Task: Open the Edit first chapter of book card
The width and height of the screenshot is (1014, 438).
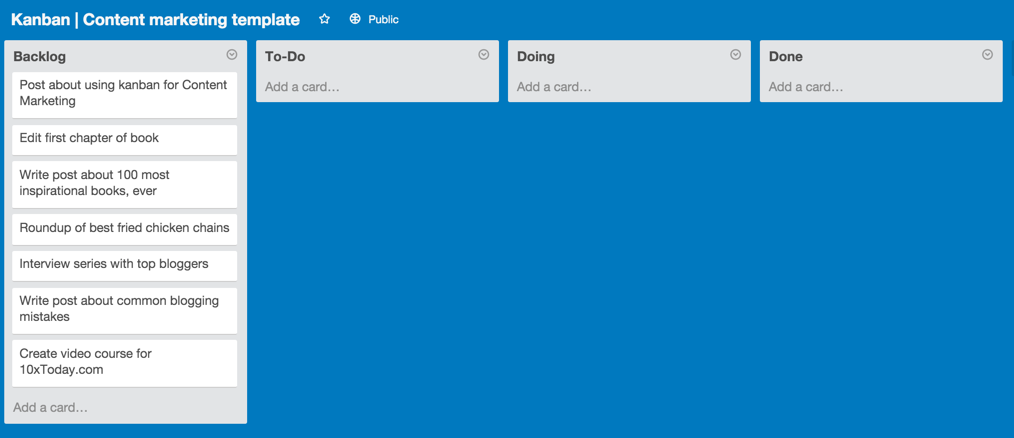Action: [125, 140]
